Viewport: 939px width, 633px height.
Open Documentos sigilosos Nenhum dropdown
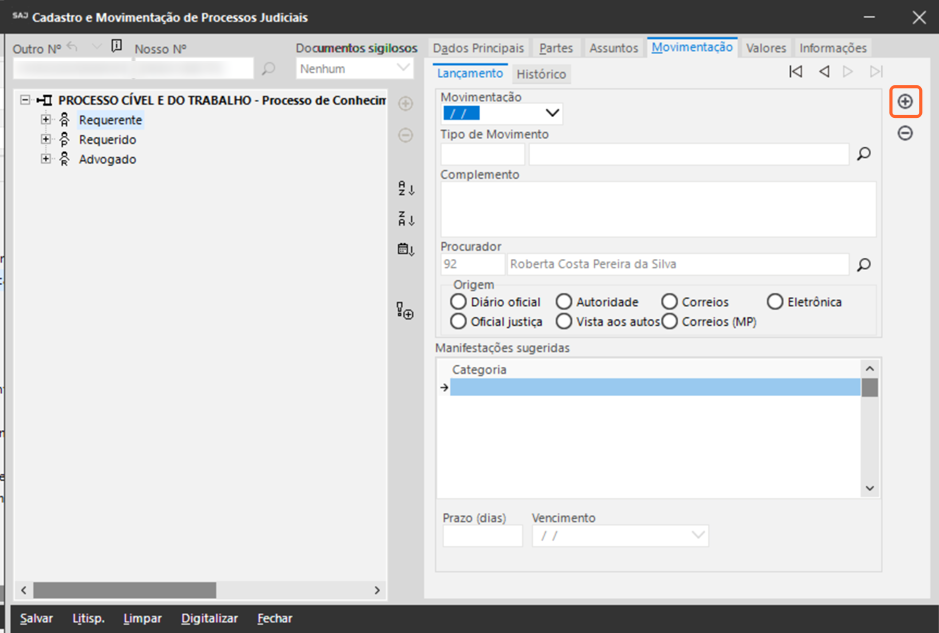(403, 69)
